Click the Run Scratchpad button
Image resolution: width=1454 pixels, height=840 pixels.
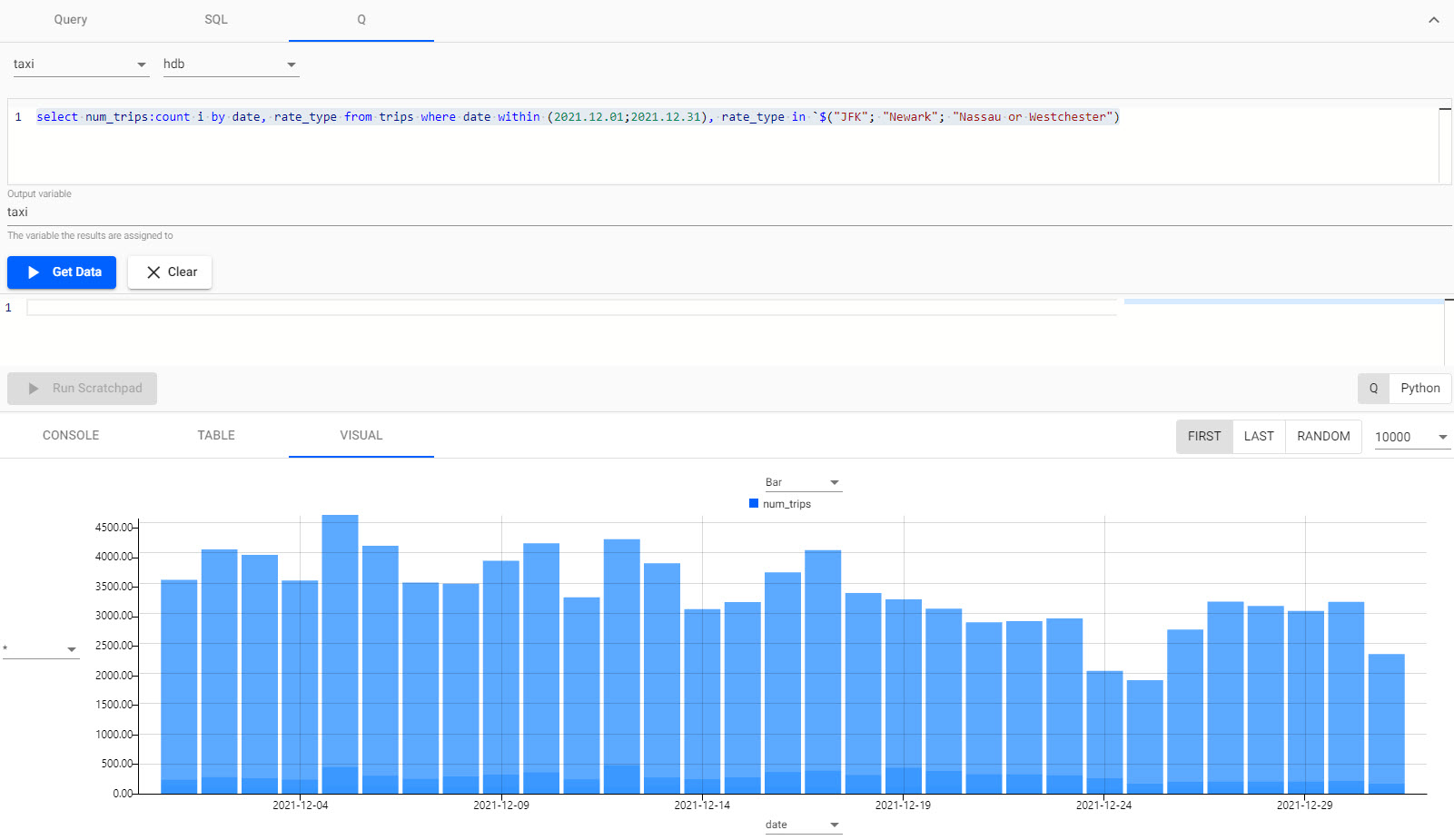tap(82, 389)
